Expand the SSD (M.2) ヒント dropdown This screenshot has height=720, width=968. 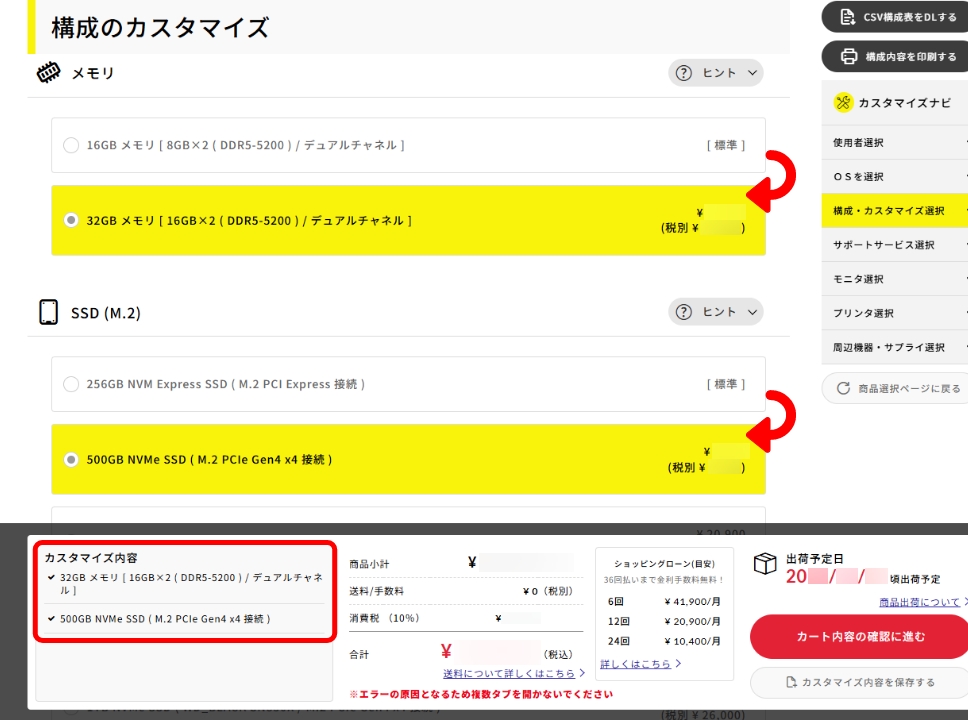coord(715,312)
